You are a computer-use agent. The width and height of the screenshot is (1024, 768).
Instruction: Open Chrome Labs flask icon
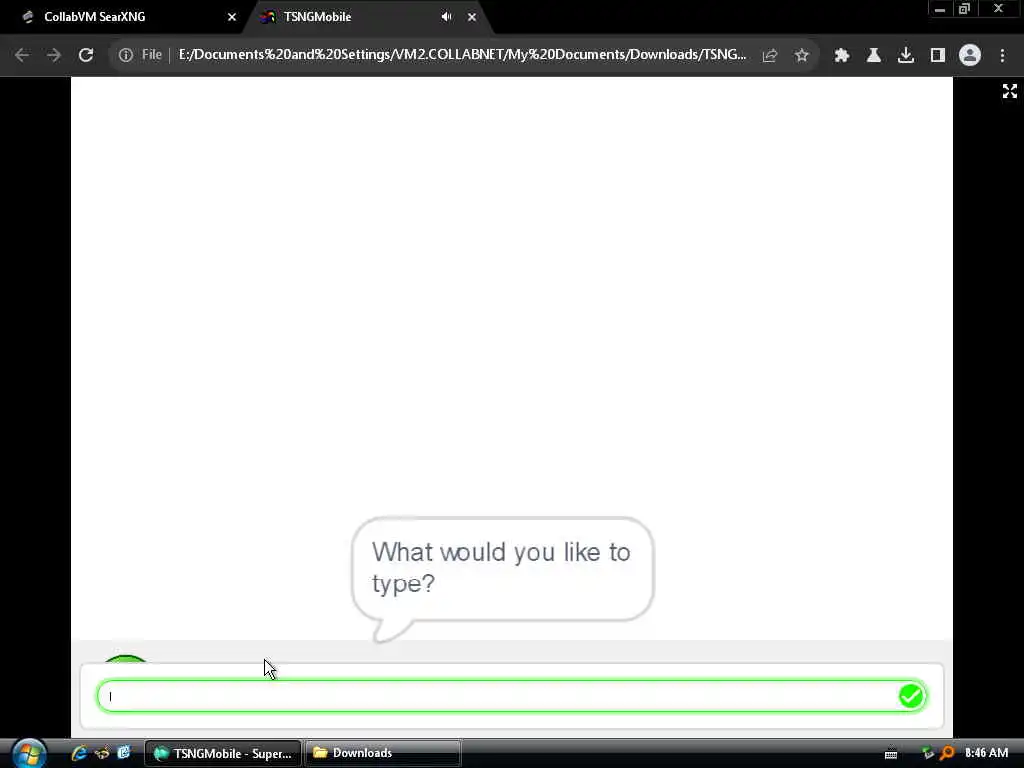coord(874,56)
